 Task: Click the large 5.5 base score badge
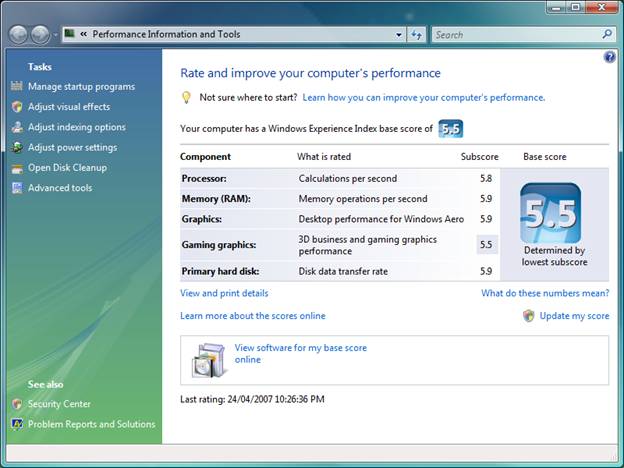coord(550,213)
